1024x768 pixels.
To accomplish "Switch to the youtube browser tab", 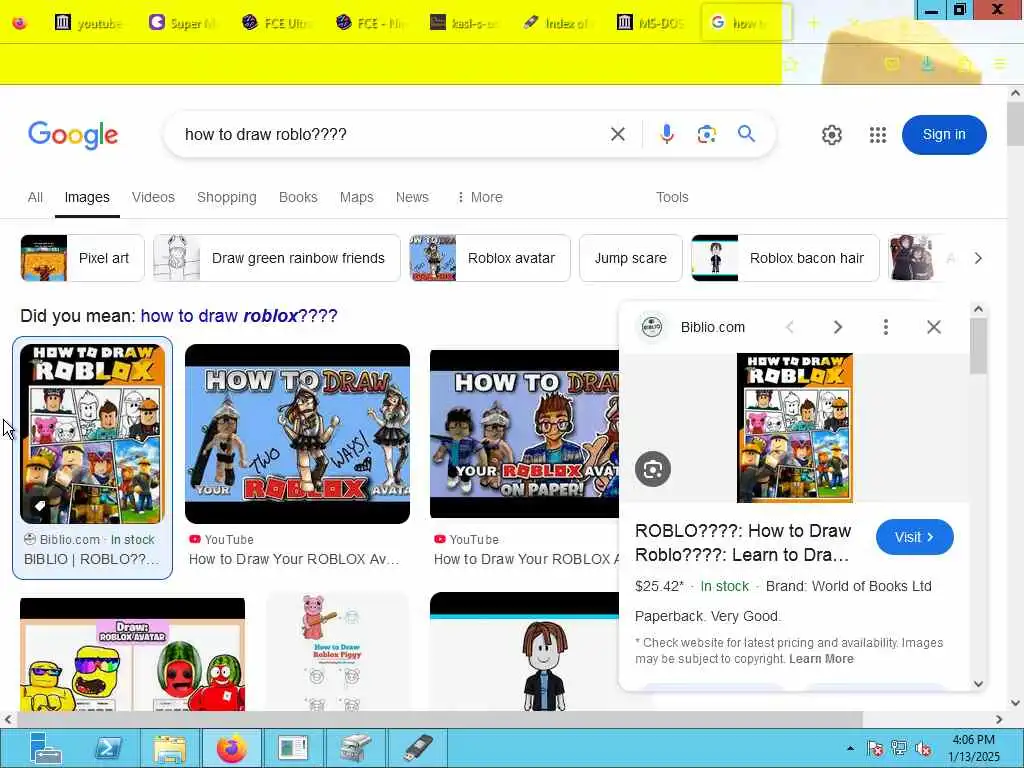I will [89, 23].
